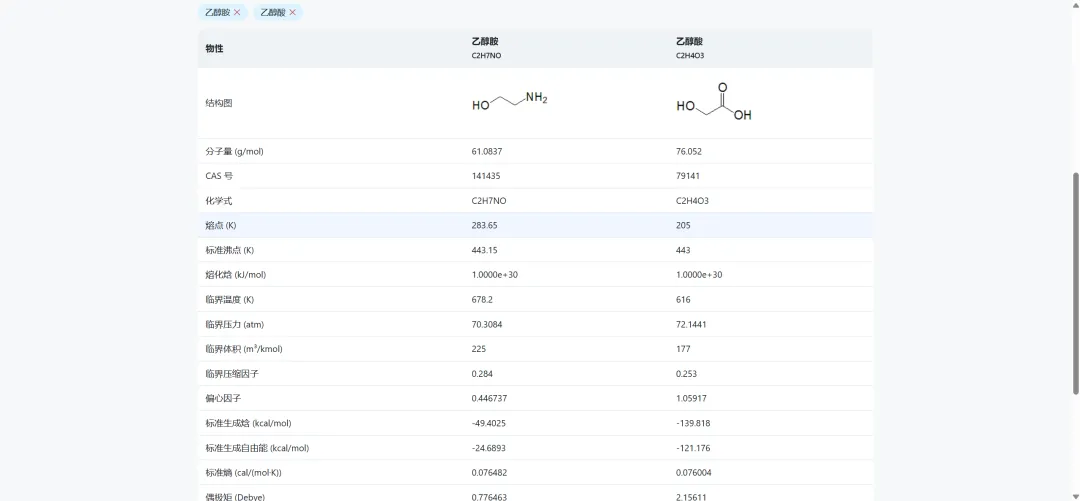Select 乙醇胺 熔化焓 value 1.0000e+30

495,275
